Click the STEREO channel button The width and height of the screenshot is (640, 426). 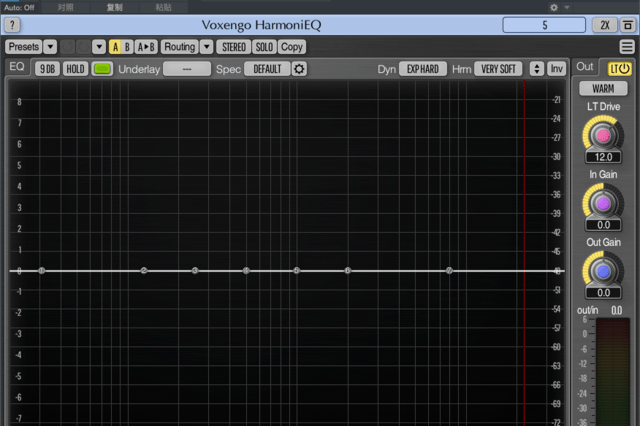[234, 47]
